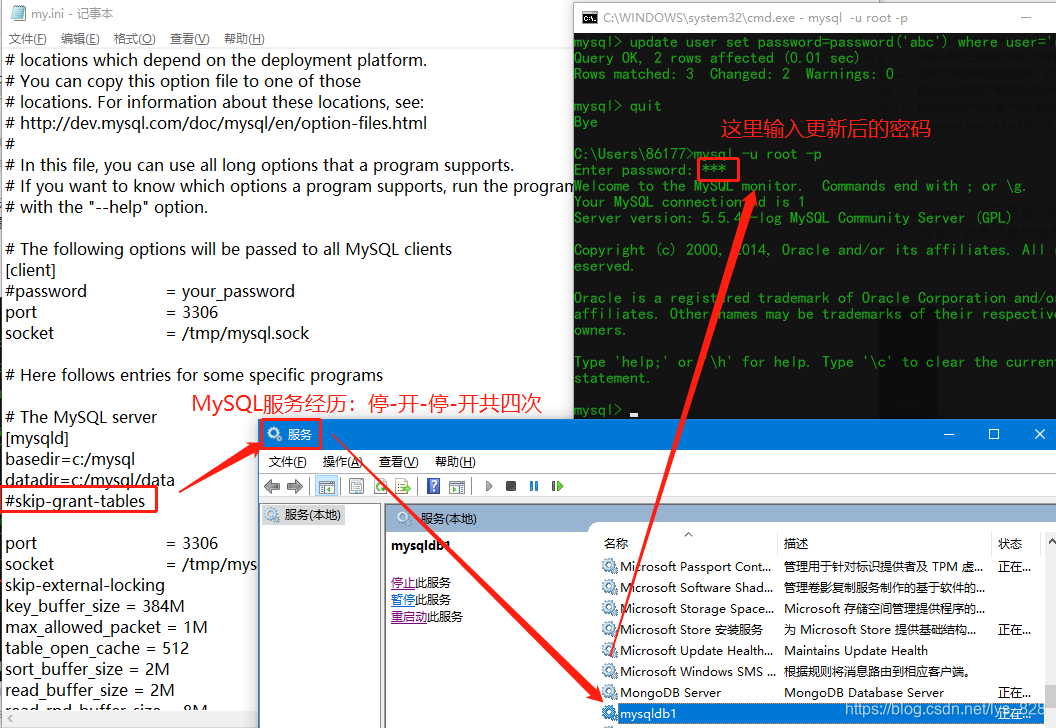
Task: Click gear icon beside Microsoft Windows SMS service
Action: (609, 671)
